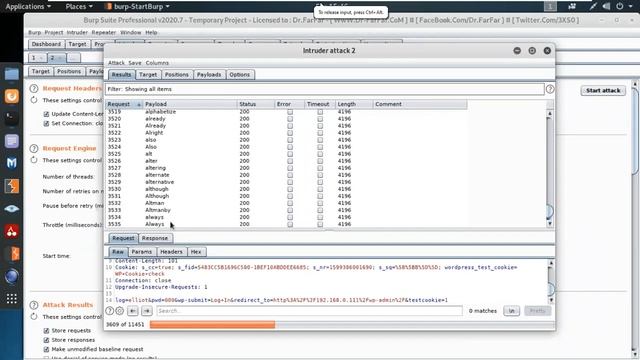The width and height of the screenshot is (640, 360).
Task: Show all applications grid icon
Action: 11,299
